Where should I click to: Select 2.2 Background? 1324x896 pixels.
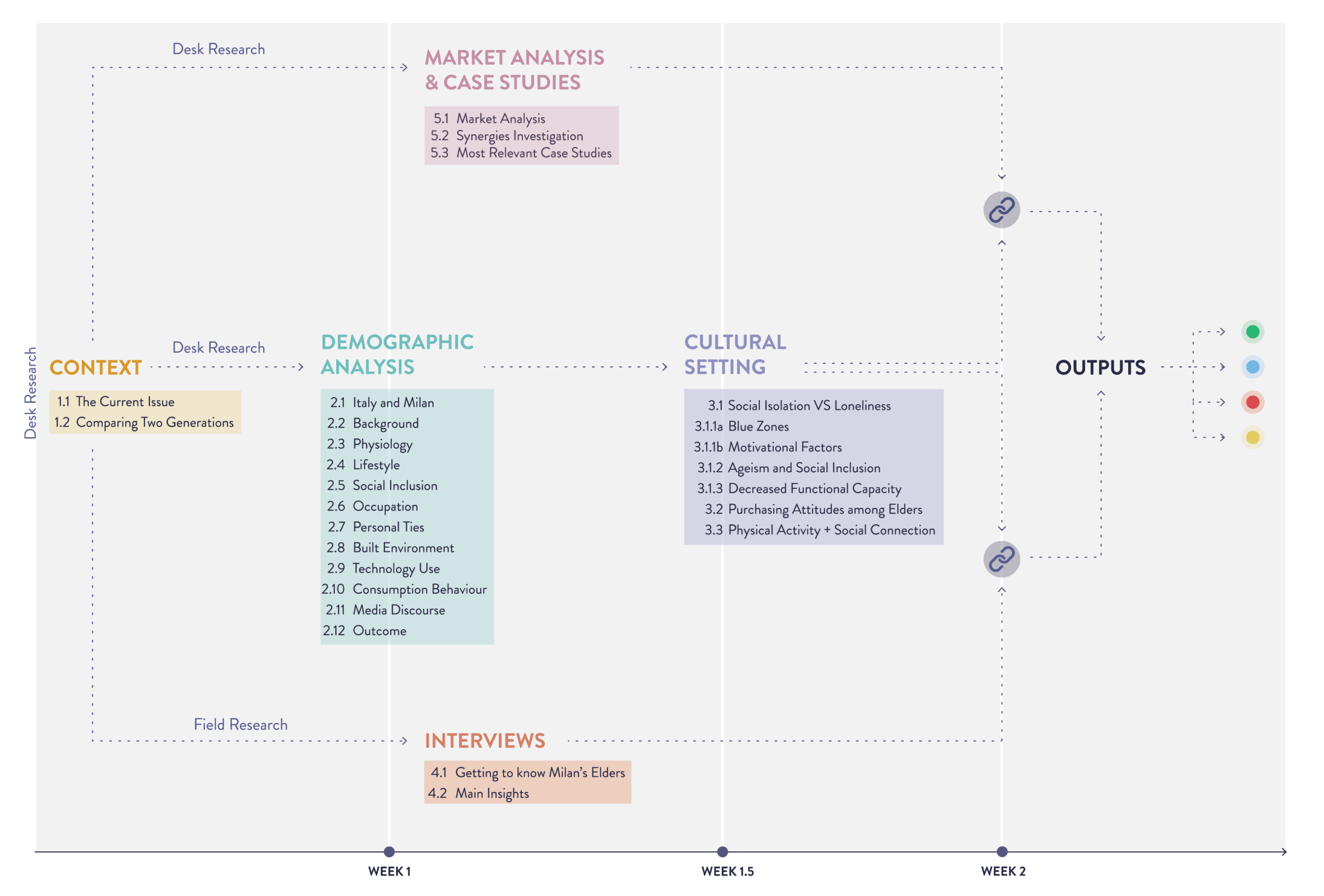(x=372, y=423)
